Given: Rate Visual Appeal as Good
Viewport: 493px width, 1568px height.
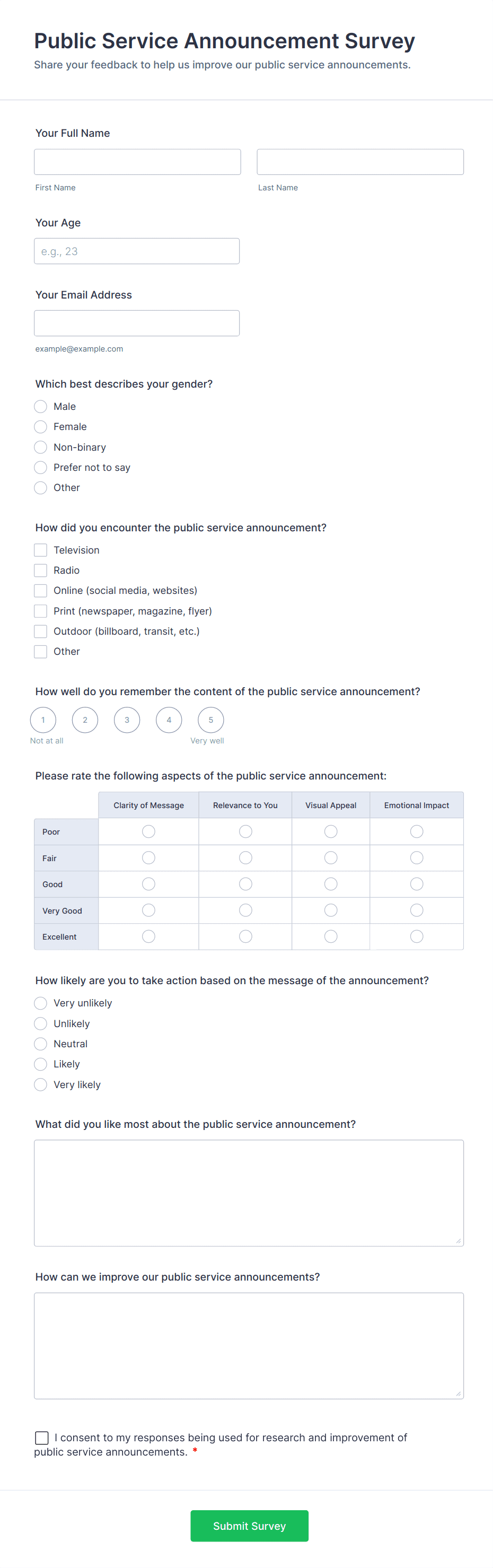Looking at the screenshot, I should (330, 883).
